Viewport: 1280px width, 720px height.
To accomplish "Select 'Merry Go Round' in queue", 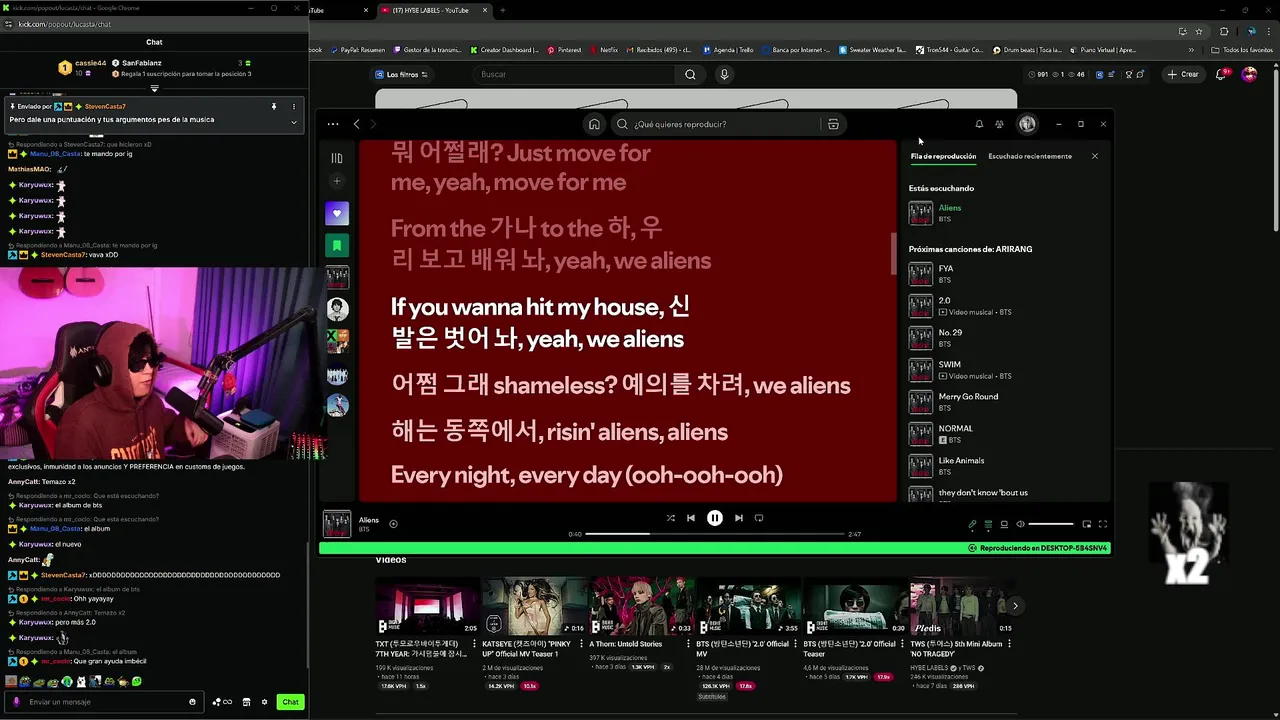I will coord(1005,402).
